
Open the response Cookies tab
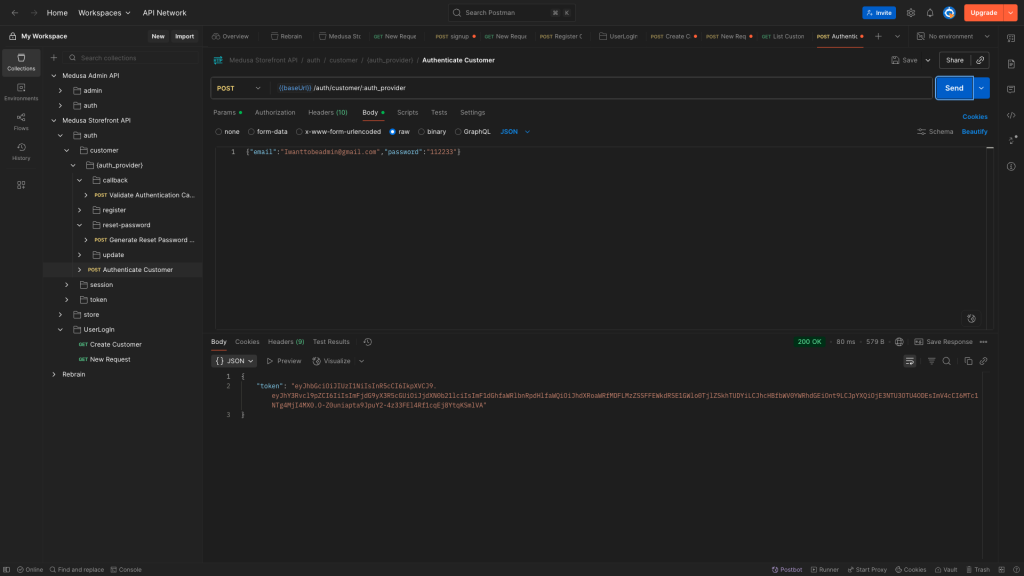[247, 342]
